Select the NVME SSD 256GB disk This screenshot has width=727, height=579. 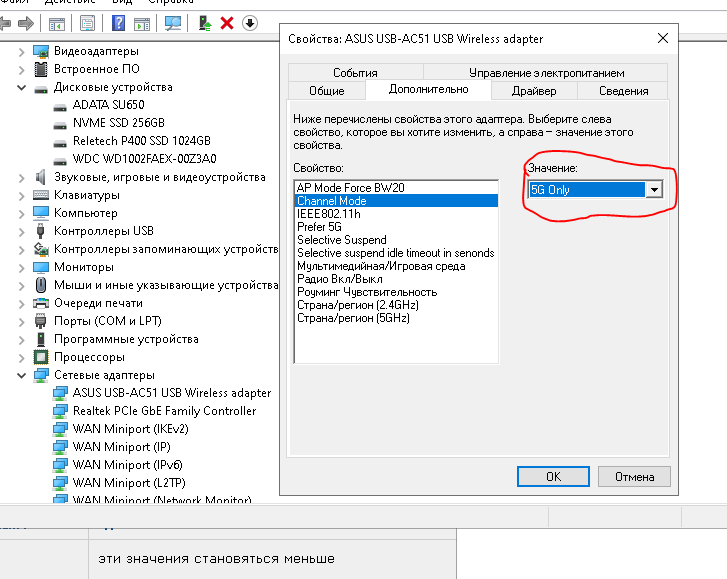point(119,123)
